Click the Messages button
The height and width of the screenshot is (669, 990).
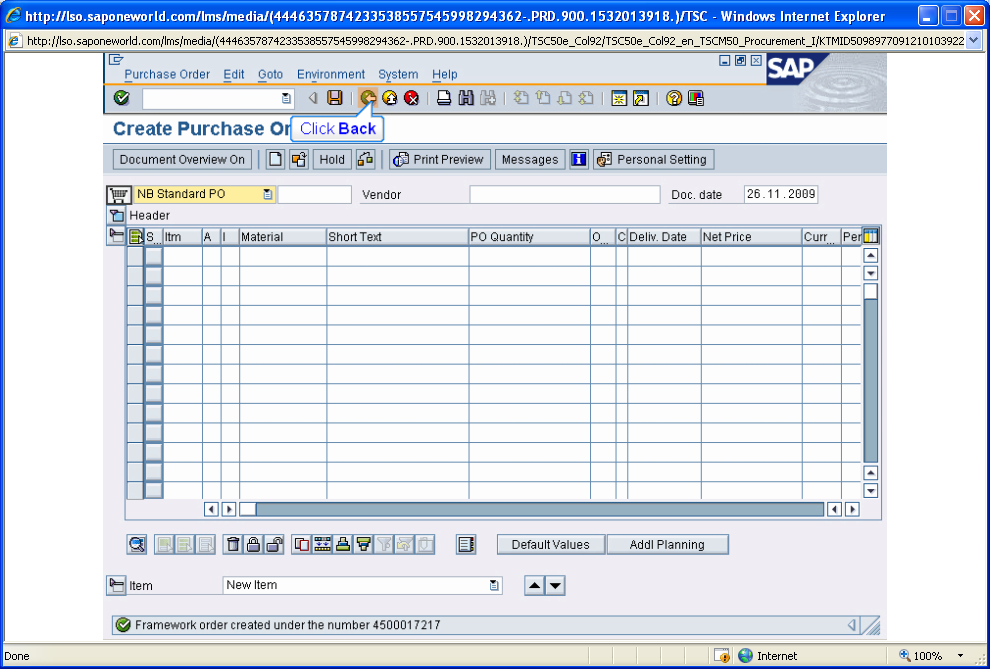[530, 160]
